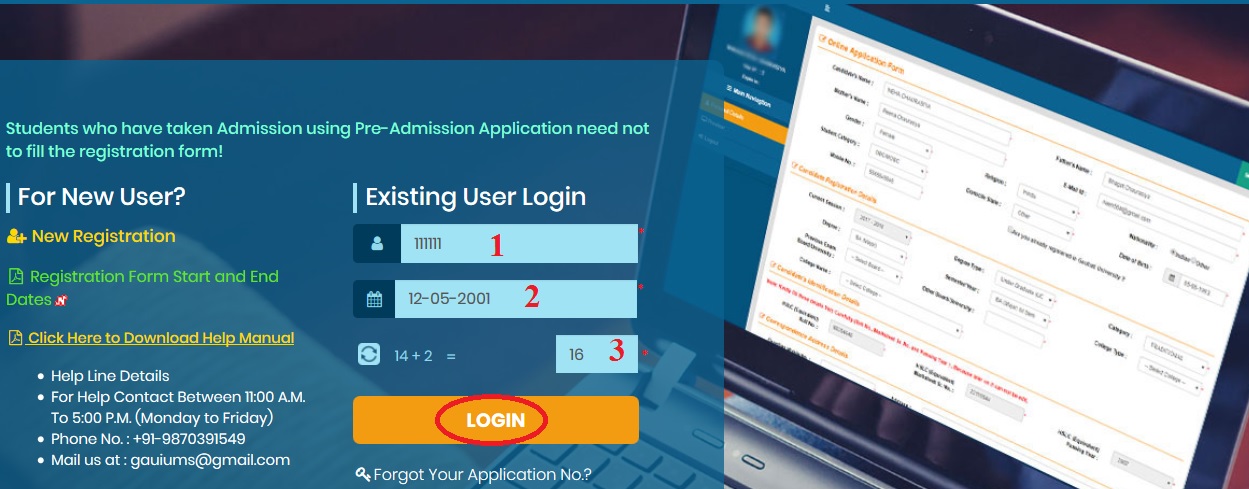Click the yellow PDF icon beside Help Manual
Screen dimensions: 1249x489
tap(15, 338)
